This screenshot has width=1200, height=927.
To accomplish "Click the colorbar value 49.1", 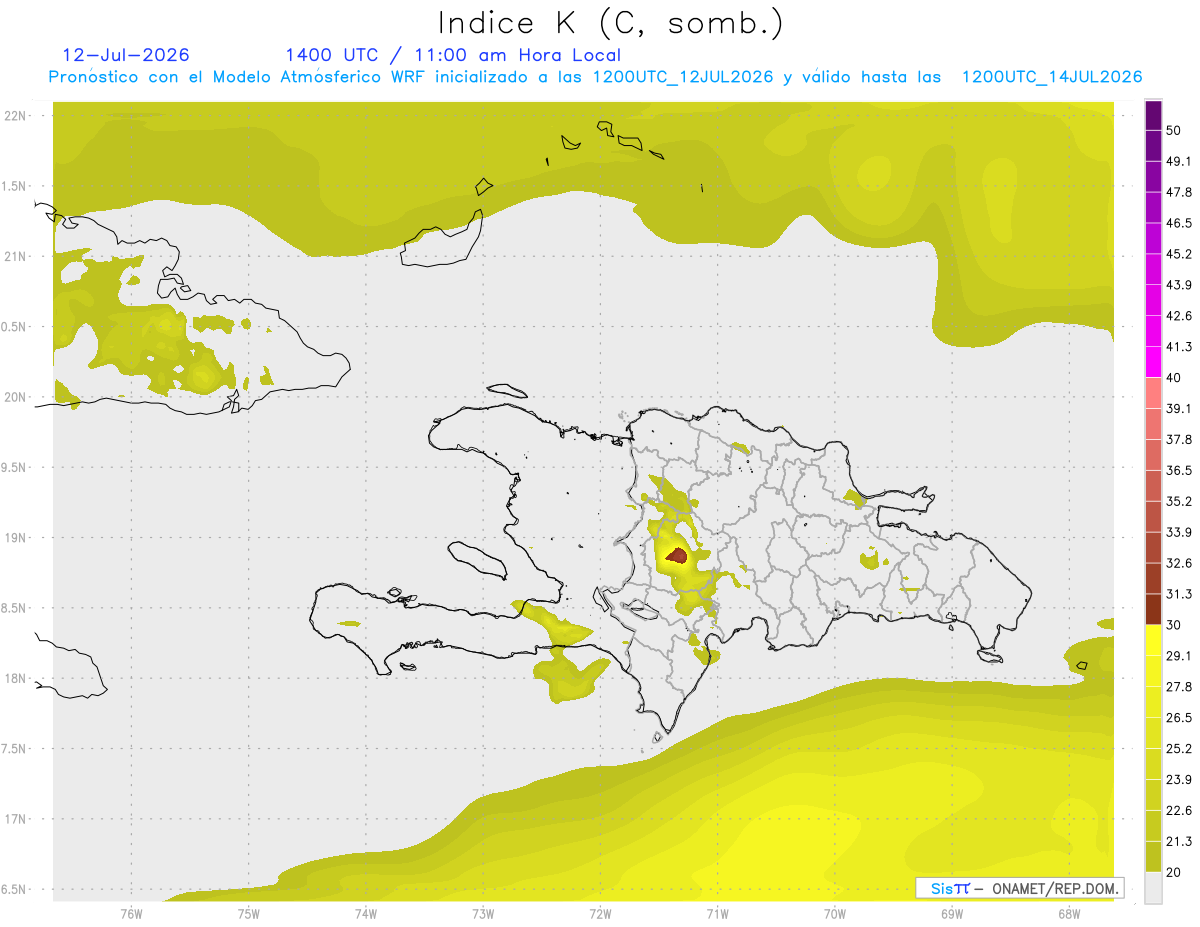I will pyautogui.click(x=1179, y=161).
